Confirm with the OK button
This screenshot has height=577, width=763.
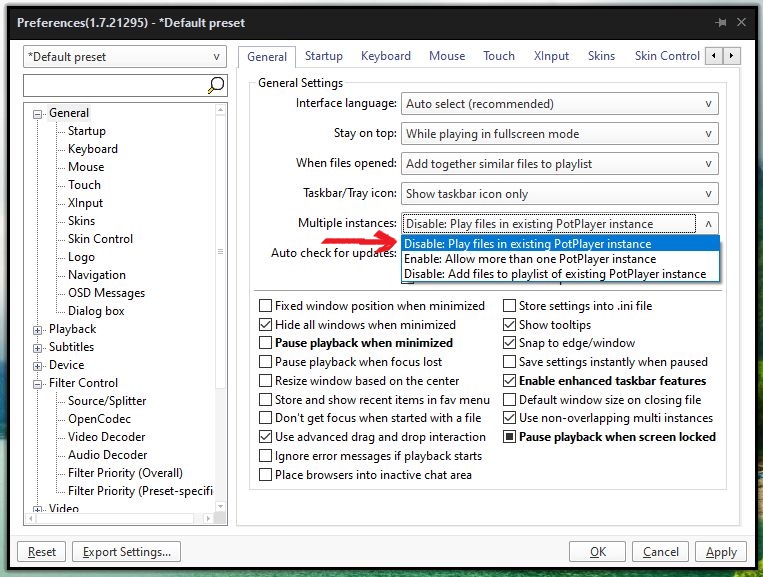click(x=598, y=552)
